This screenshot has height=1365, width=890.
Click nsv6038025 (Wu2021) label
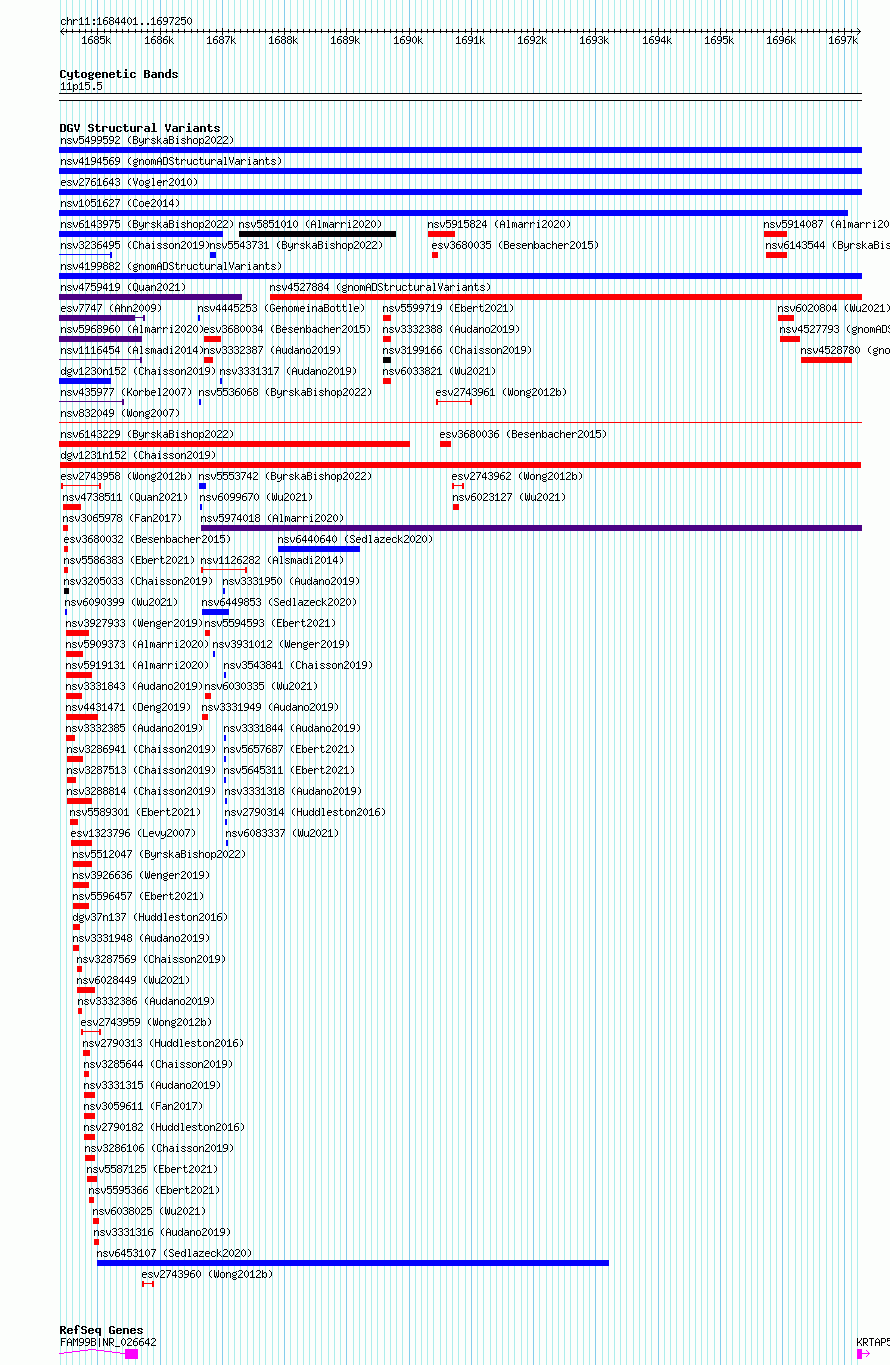point(149,1212)
